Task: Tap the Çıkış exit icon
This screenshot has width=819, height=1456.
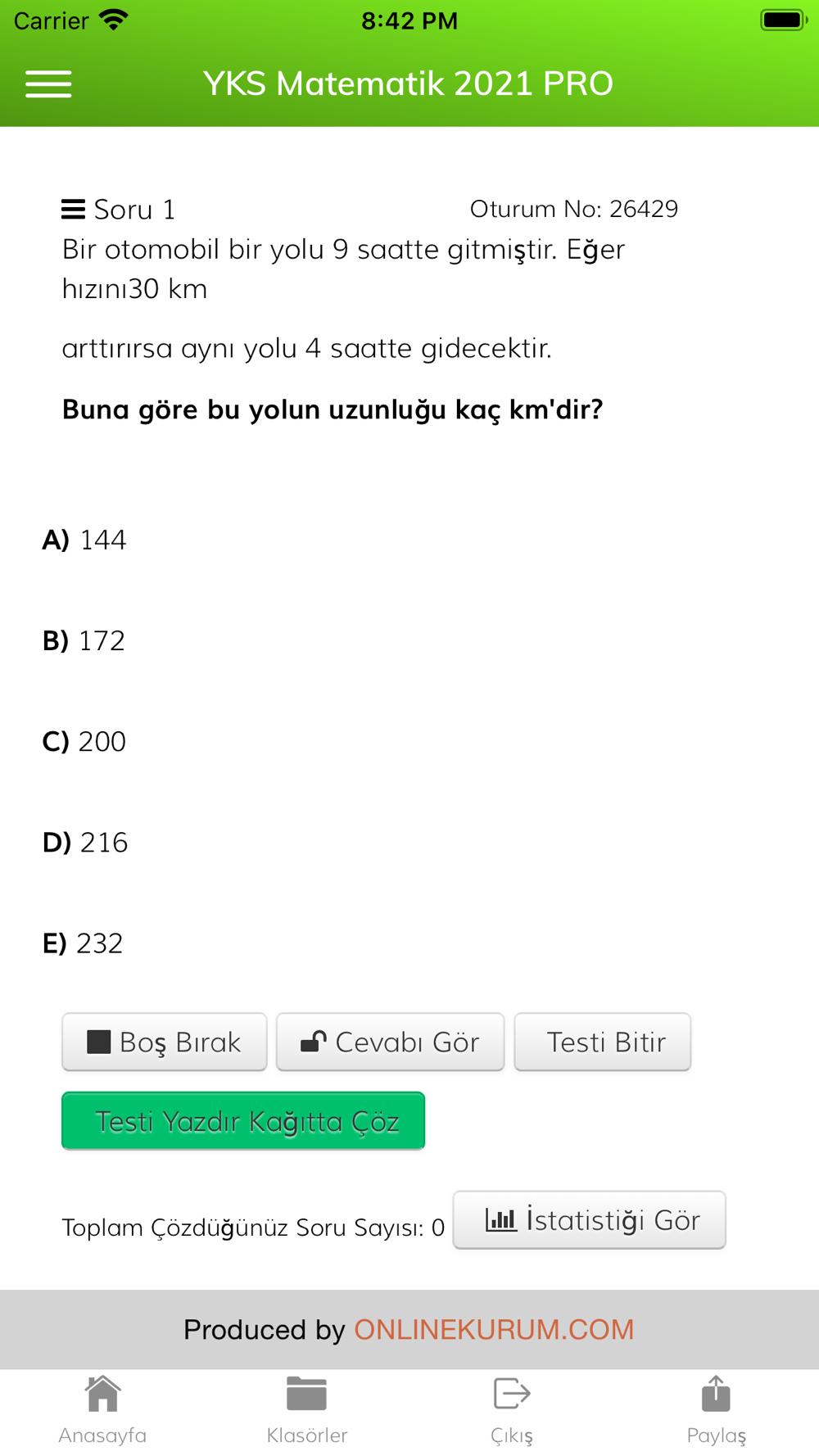Action: click(512, 1394)
